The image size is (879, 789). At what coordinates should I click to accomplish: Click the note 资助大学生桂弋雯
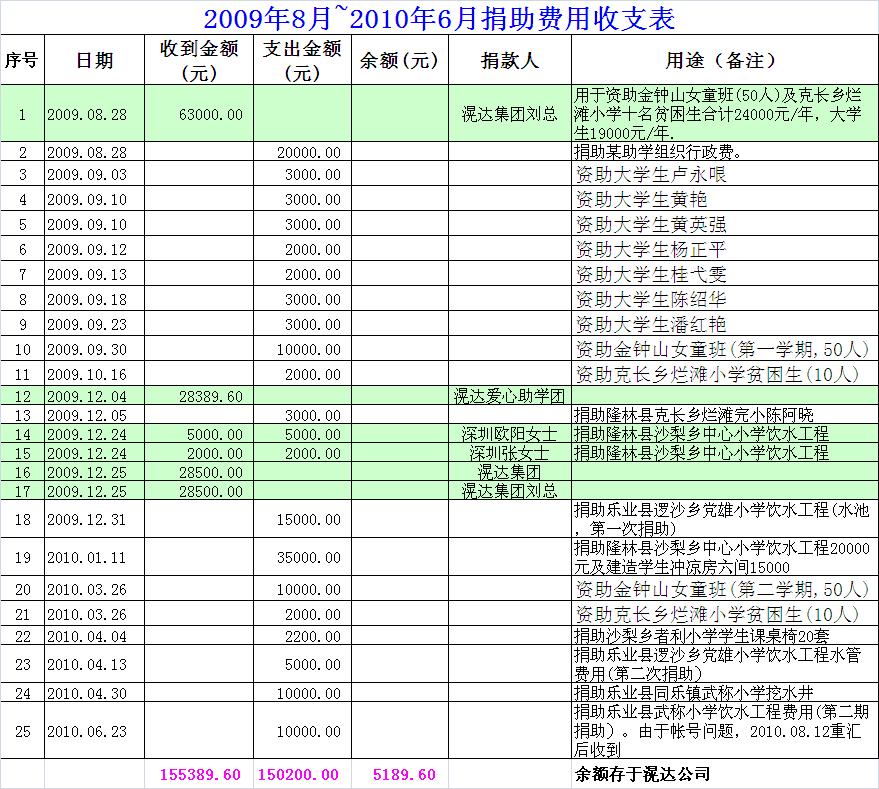click(651, 274)
